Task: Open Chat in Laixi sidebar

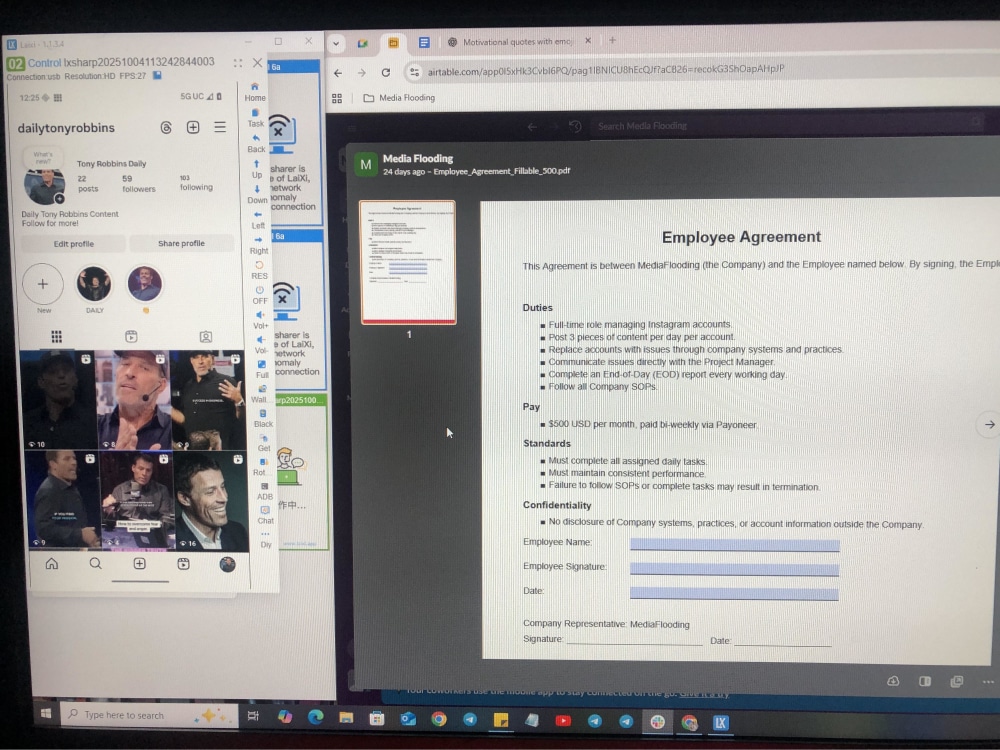Action: (265, 515)
